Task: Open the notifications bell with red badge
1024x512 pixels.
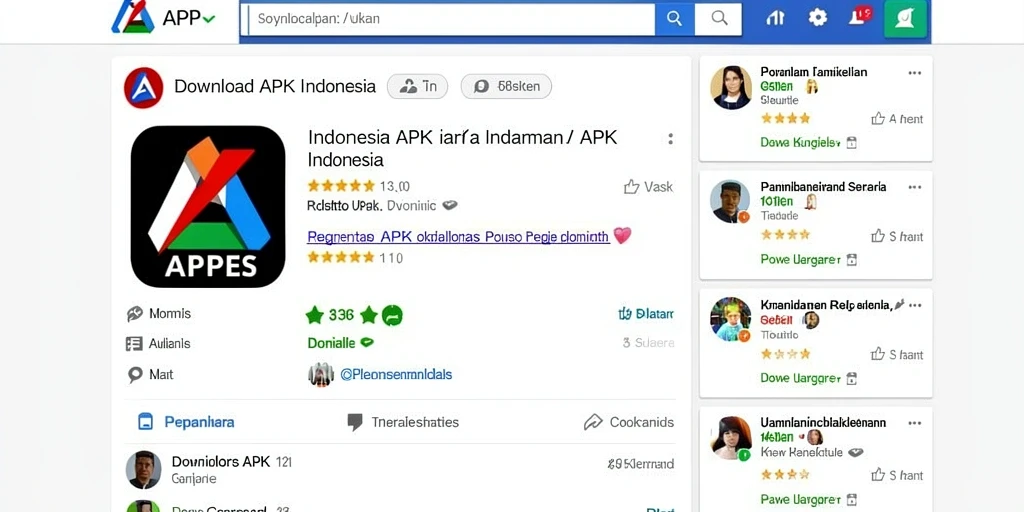Action: click(859, 16)
